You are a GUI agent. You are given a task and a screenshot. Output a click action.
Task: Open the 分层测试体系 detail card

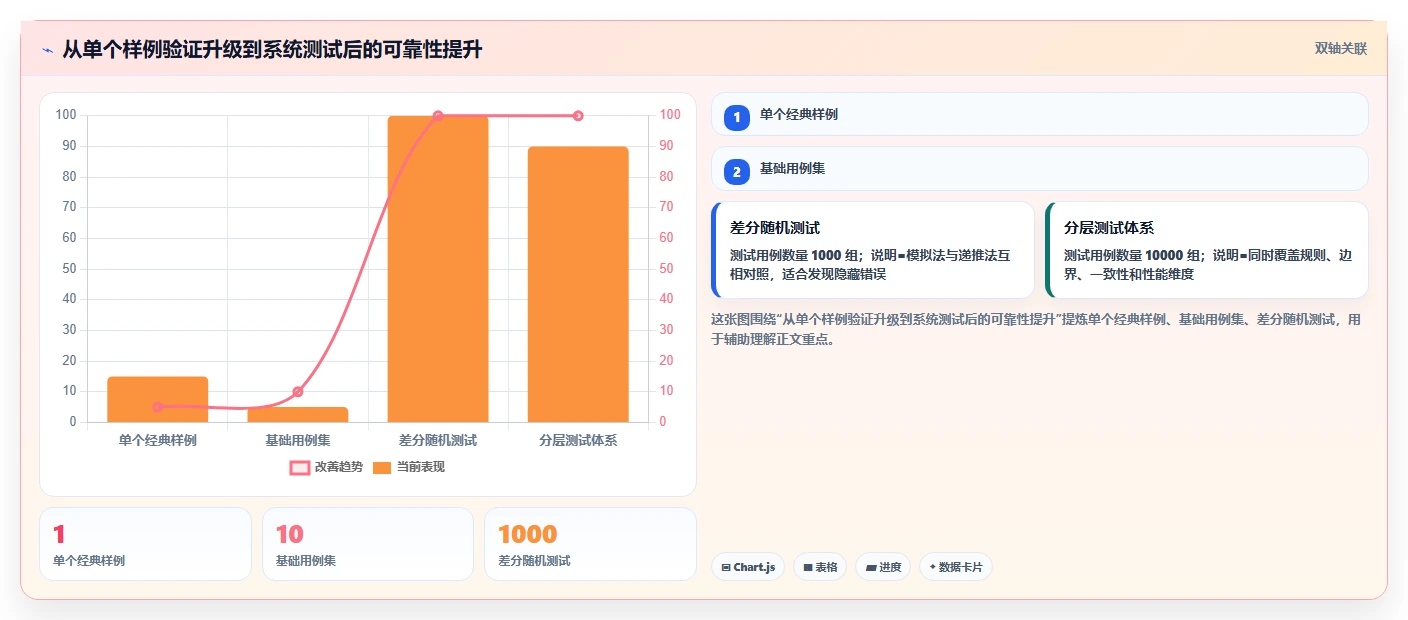tap(1206, 250)
